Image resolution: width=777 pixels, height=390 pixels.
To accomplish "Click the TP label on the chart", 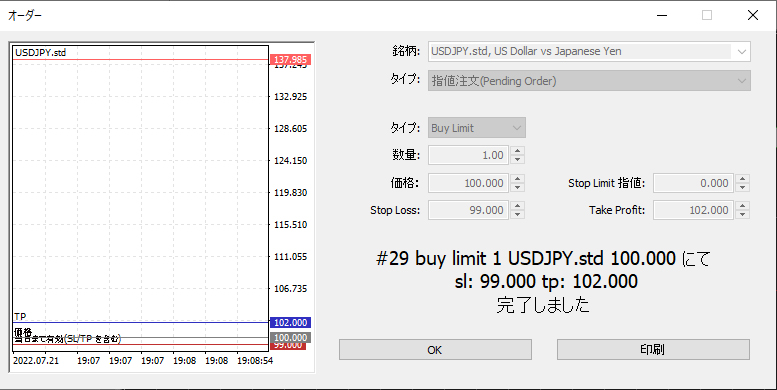I will (20, 316).
